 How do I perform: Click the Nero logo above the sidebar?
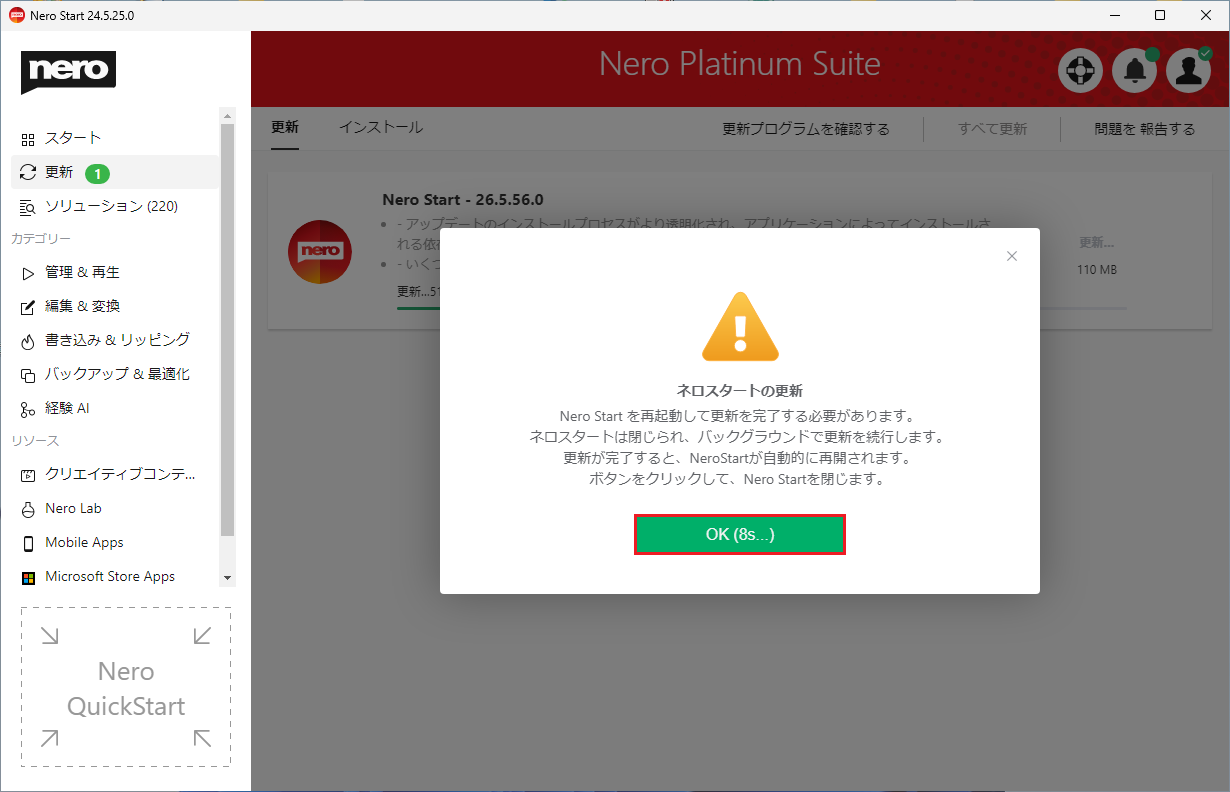coord(68,72)
